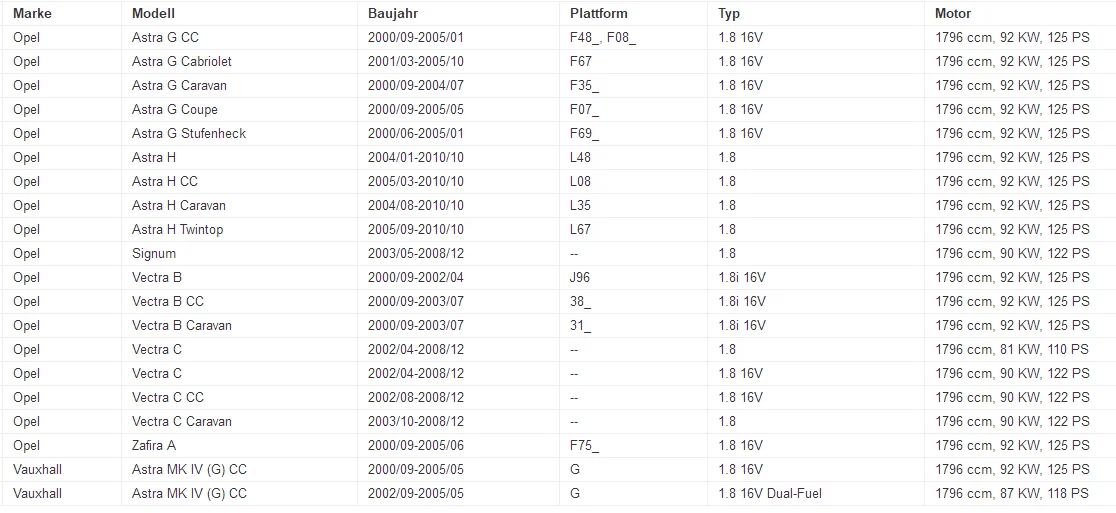Click the Vectra B CC model cell

168,301
